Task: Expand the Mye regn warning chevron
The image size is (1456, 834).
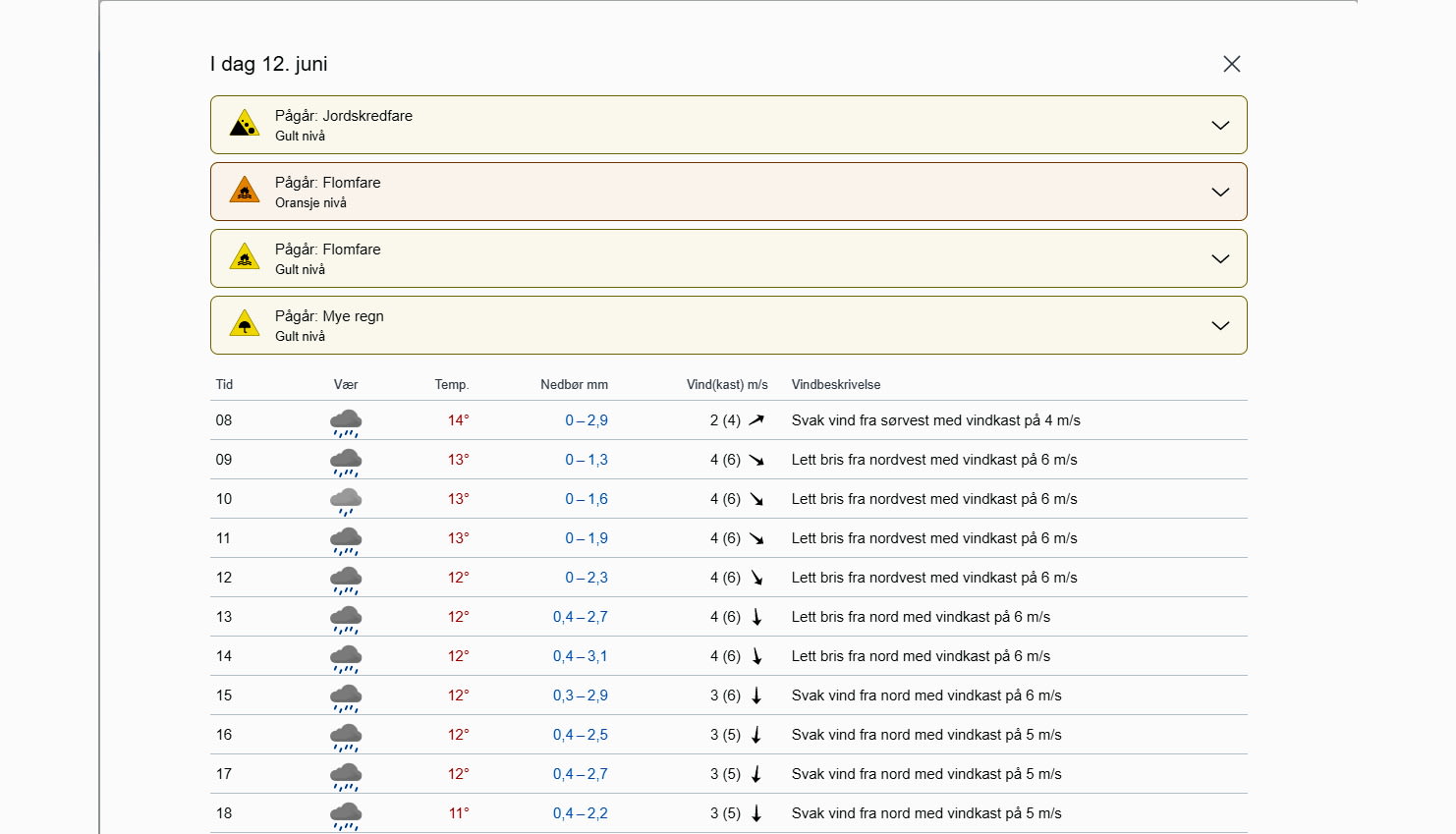Action: 1220,326
